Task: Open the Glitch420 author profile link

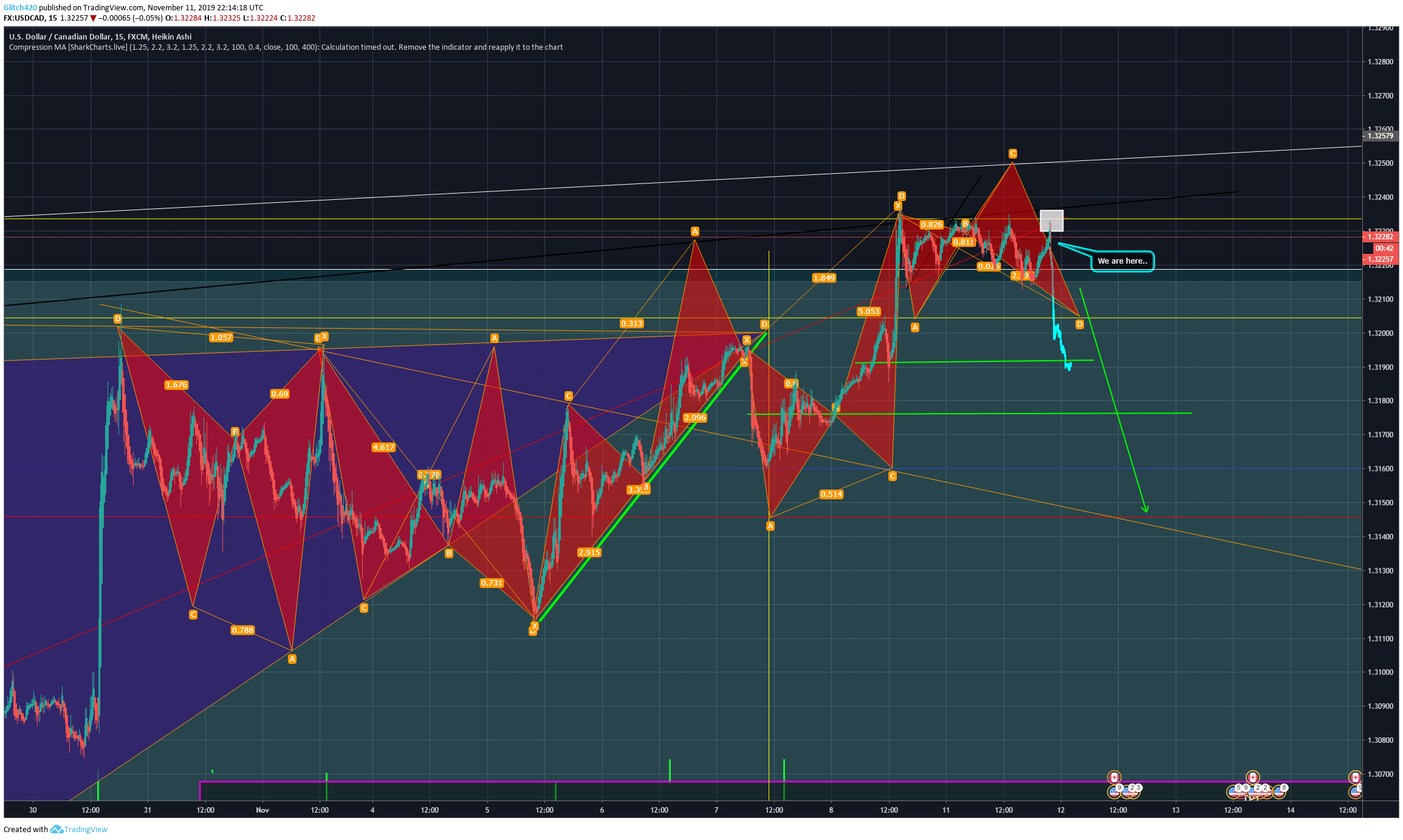Action: click(x=20, y=8)
